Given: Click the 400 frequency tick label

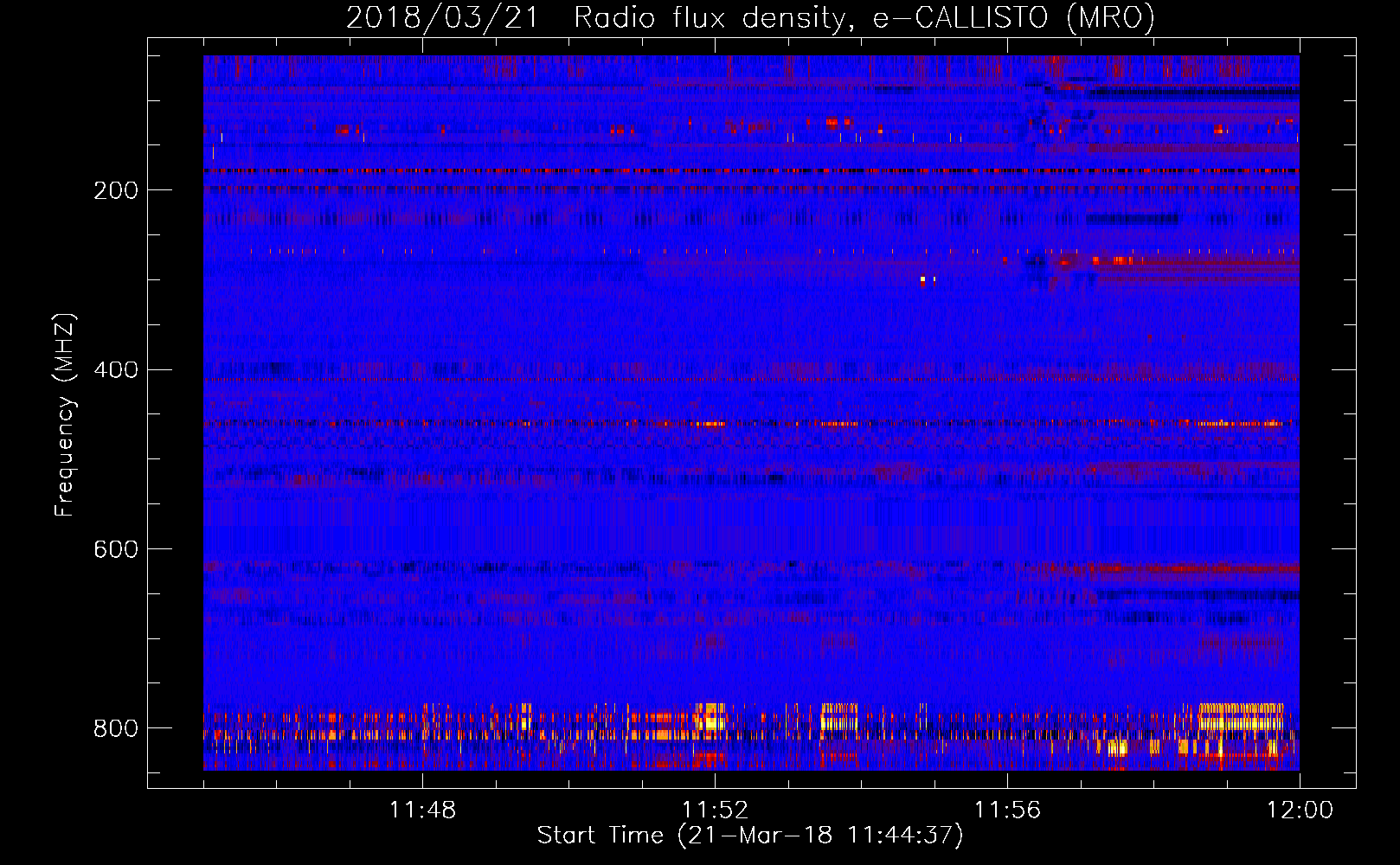Looking at the screenshot, I should (116, 370).
